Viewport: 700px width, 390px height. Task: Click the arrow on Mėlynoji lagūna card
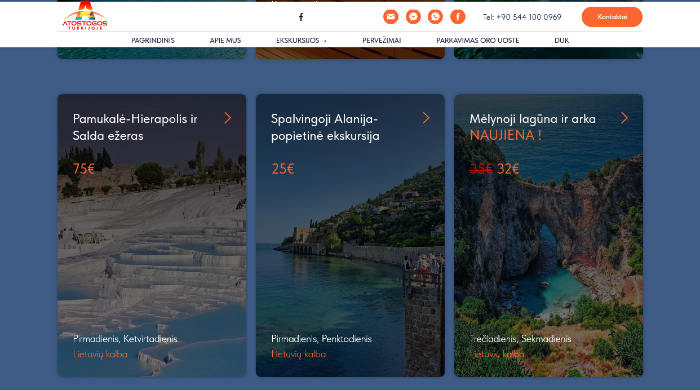(x=624, y=118)
